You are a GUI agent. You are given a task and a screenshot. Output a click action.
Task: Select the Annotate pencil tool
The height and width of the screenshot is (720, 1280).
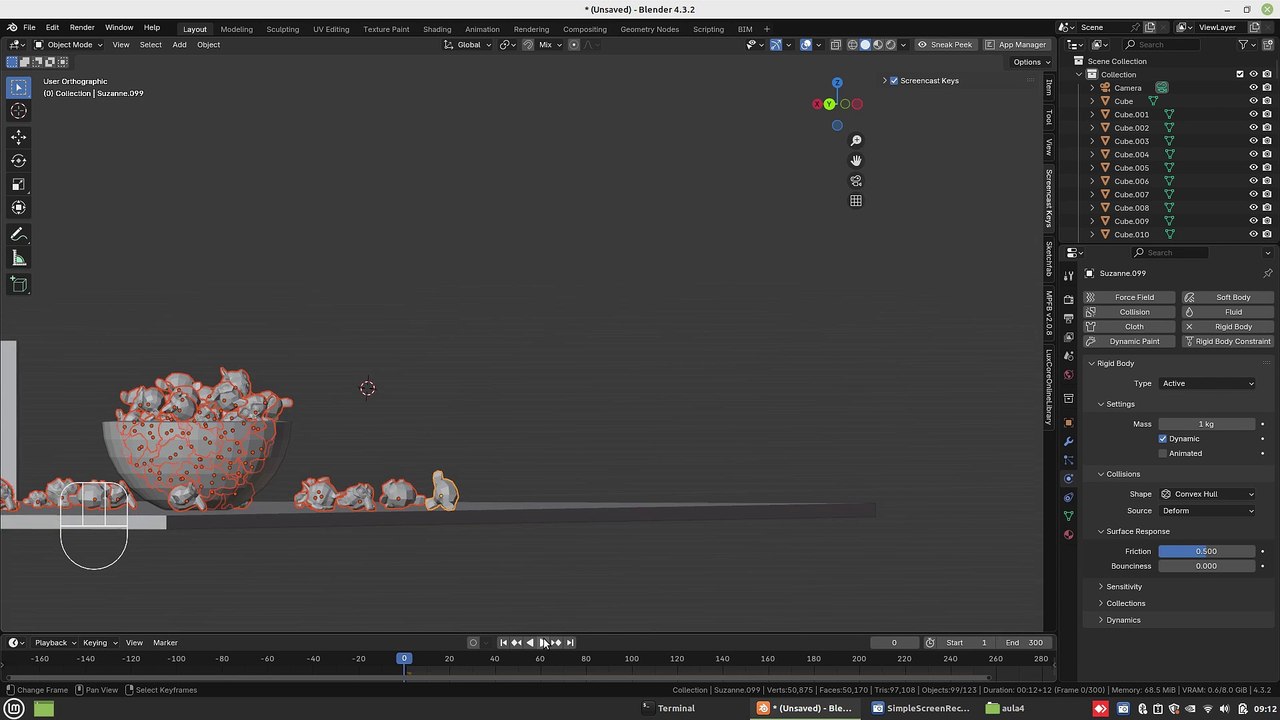[x=18, y=234]
